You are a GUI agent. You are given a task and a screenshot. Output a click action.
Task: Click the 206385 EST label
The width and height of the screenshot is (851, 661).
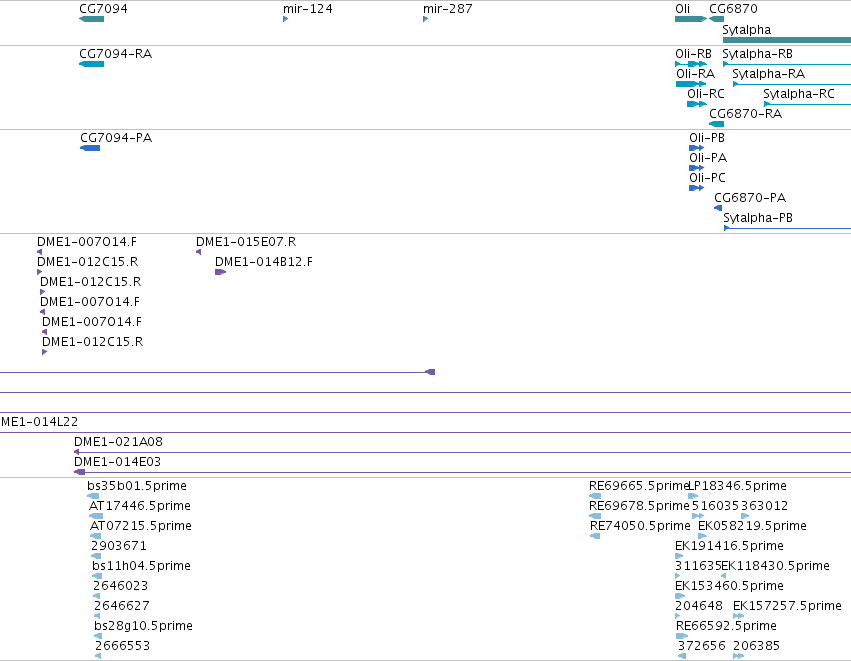(756, 646)
